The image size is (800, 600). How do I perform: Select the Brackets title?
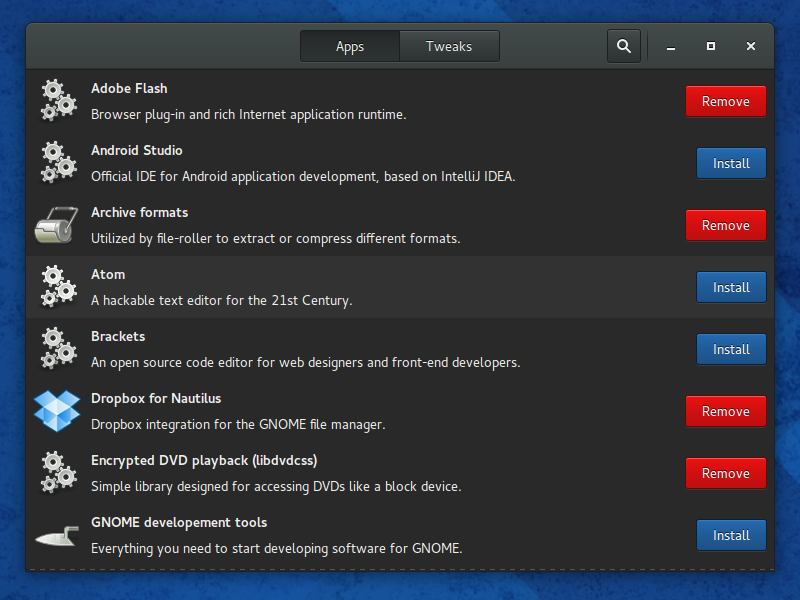(x=118, y=336)
